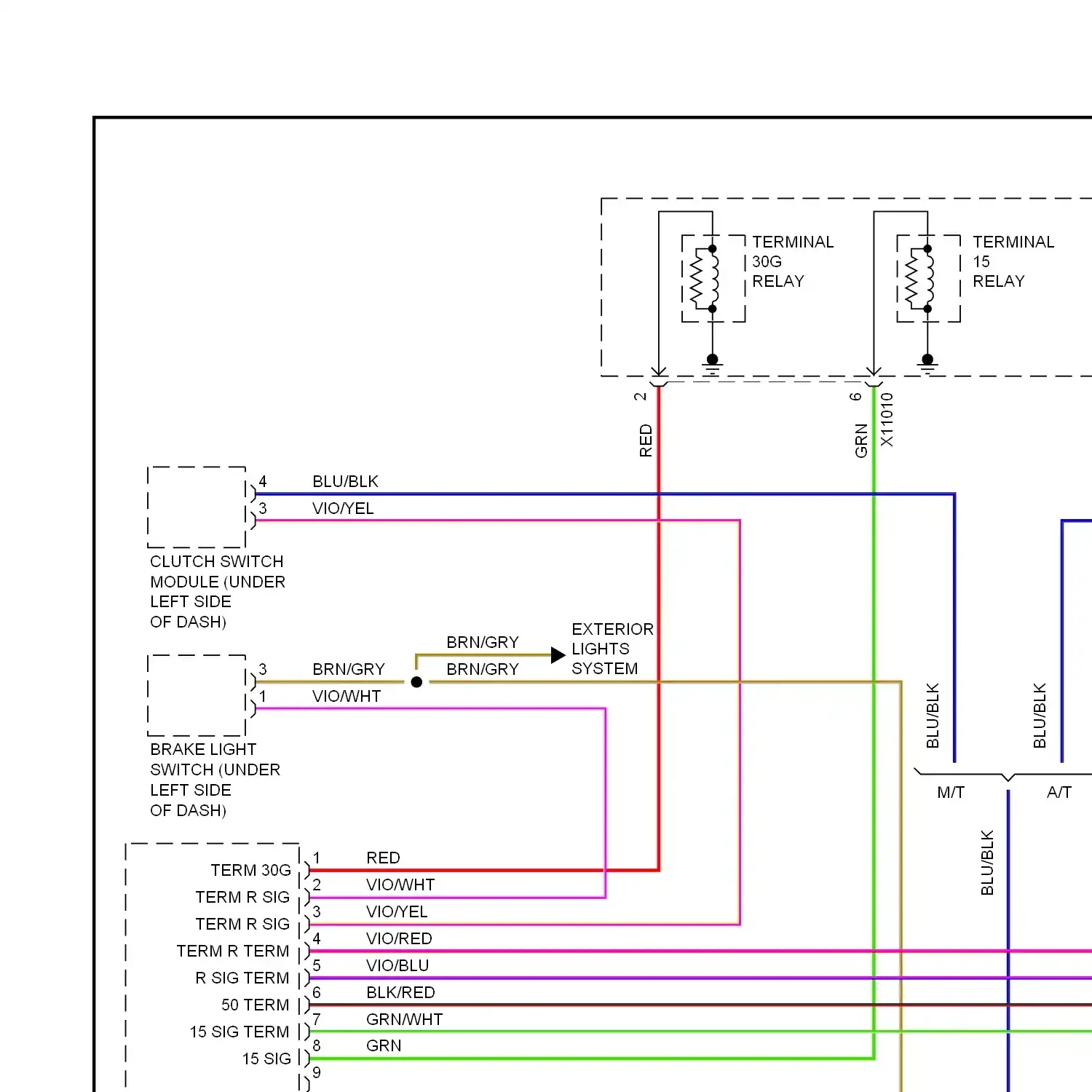The image size is (1092, 1092).
Task: Click the BLU/BLK label at clutch switch pin 4
Action: coord(345,482)
